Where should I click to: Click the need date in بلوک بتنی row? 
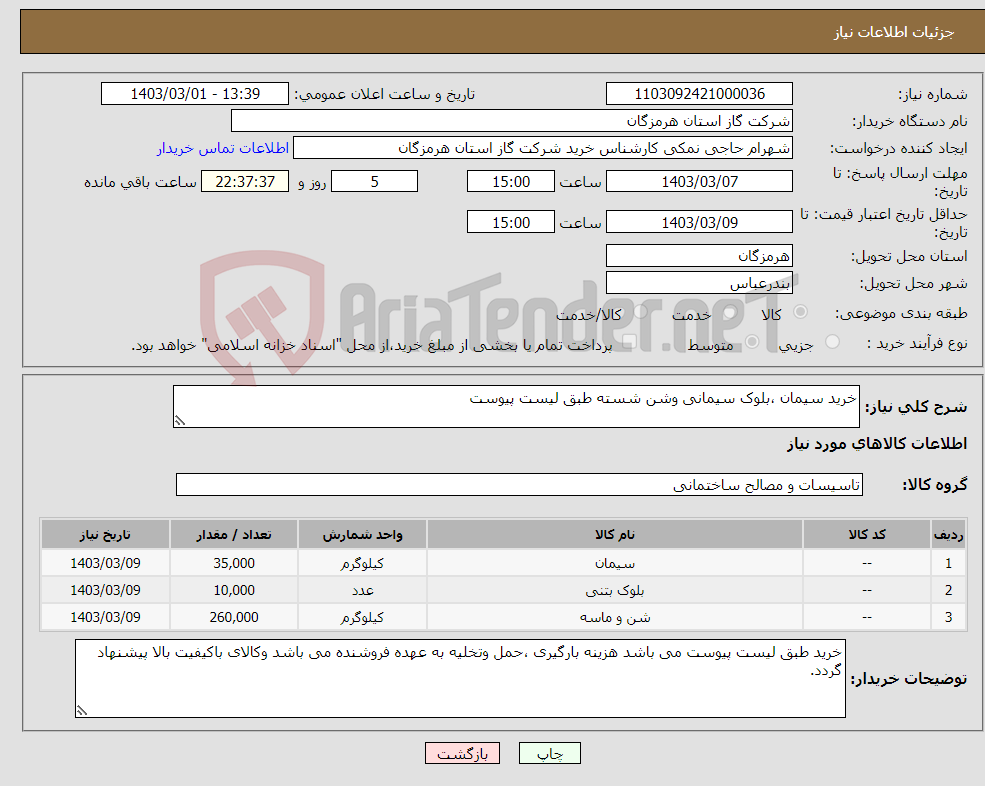pos(106,591)
